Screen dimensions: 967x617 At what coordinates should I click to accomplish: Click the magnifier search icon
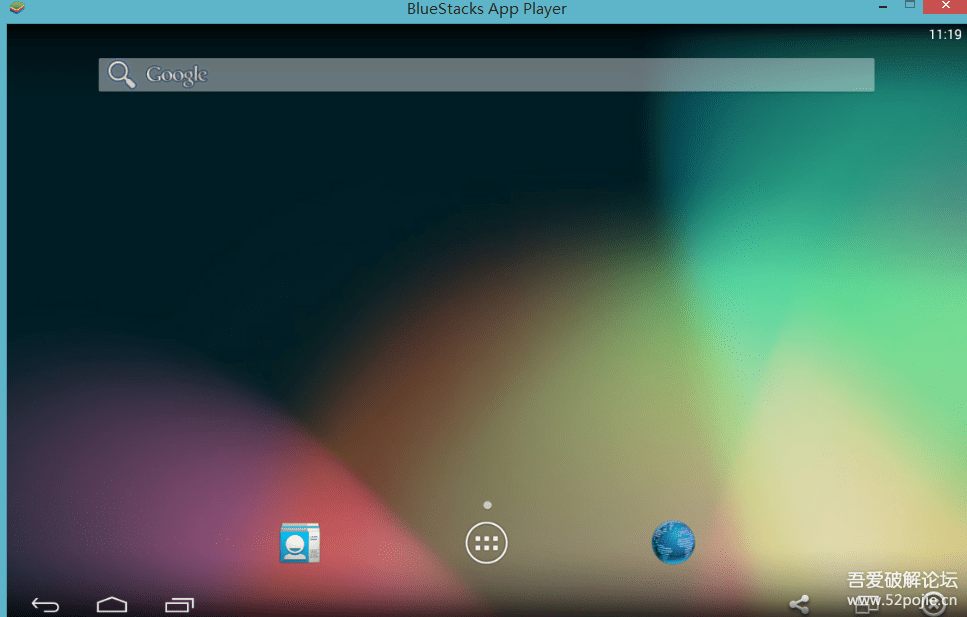(x=121, y=75)
